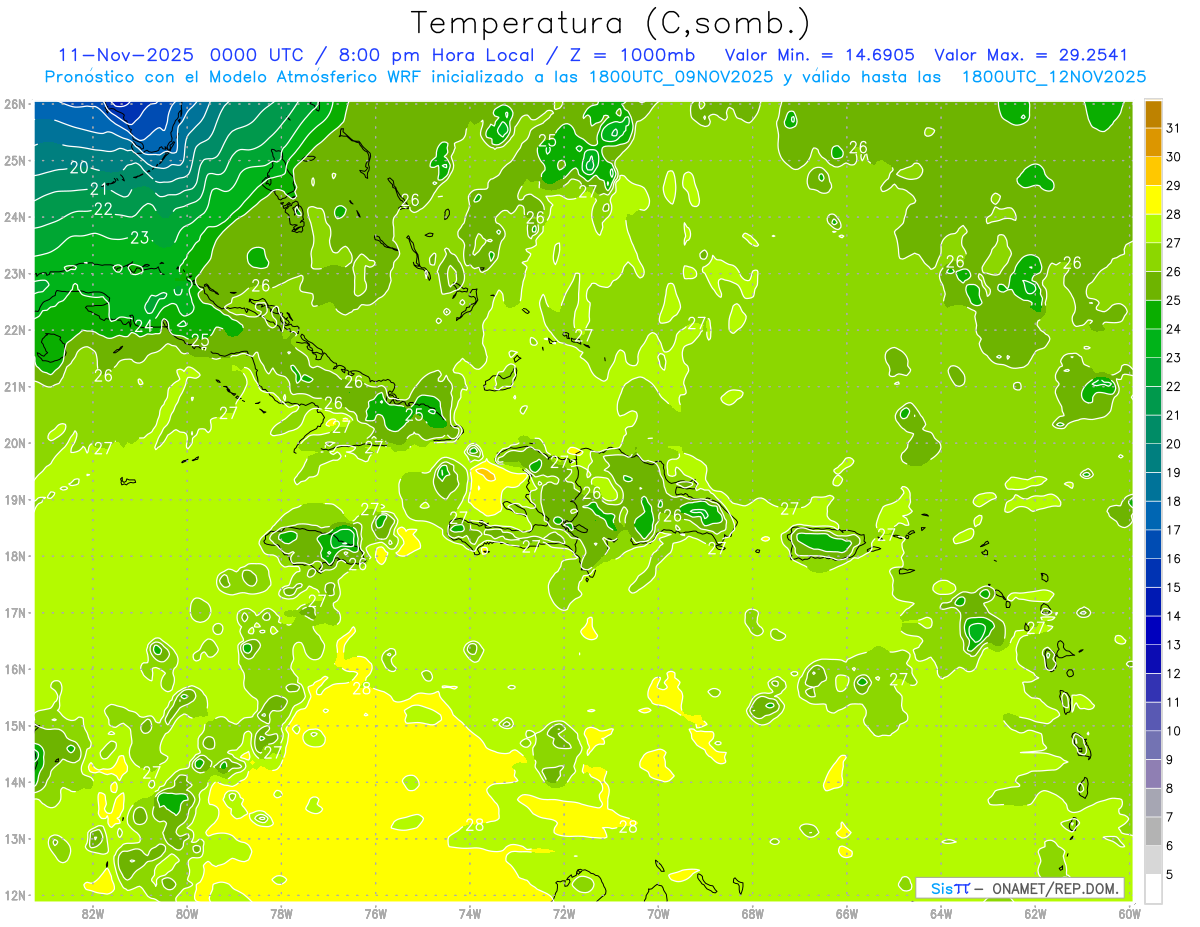The width and height of the screenshot is (1200, 927).
Task: Click the "16" value in the color legend
Action: (x=1174, y=558)
